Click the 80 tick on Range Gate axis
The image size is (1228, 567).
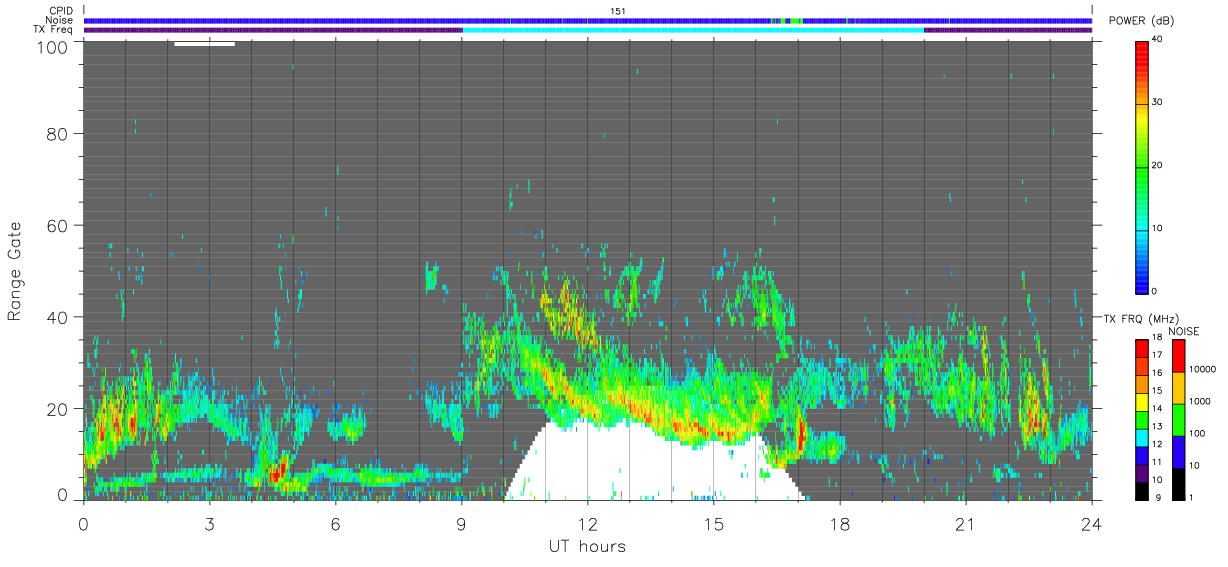pyautogui.click(x=55, y=133)
